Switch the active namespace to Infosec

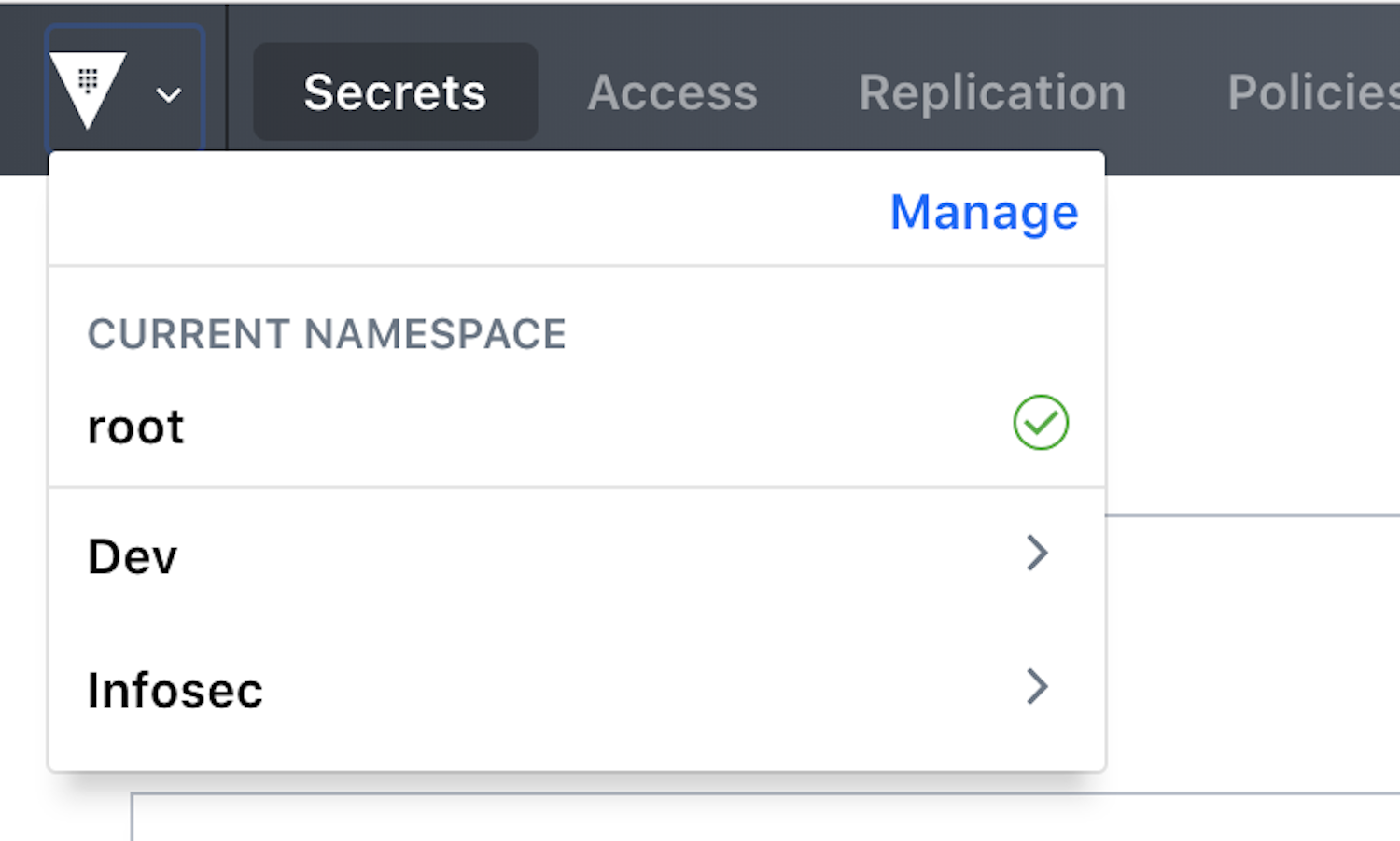[x=373, y=689]
